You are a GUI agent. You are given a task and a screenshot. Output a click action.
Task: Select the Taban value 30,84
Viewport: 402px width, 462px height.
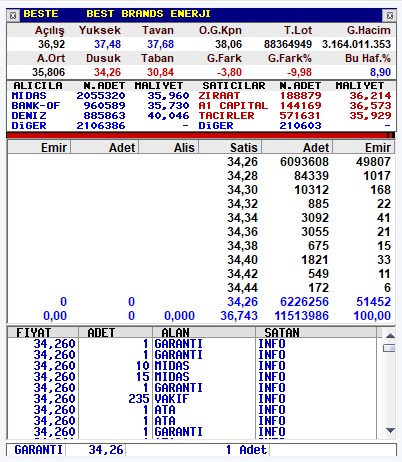pos(160,72)
